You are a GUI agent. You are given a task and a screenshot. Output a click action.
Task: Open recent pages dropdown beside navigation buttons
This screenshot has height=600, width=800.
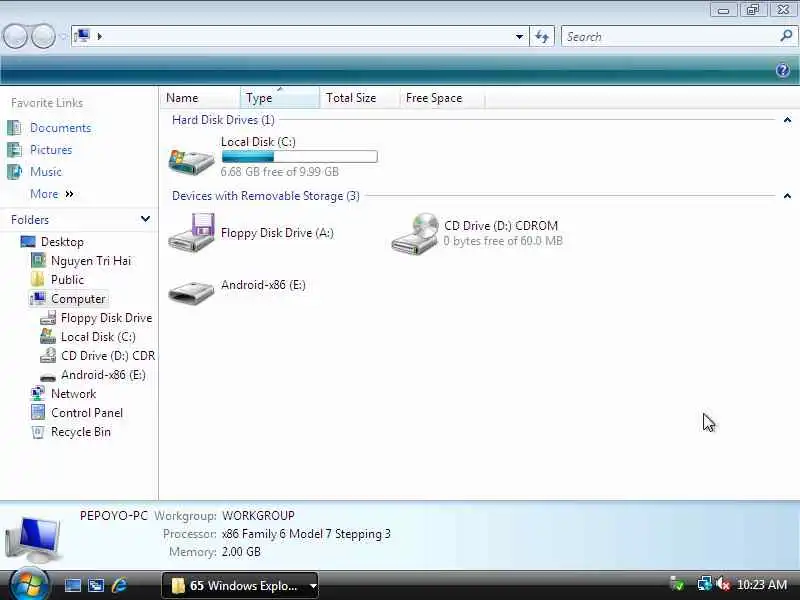point(63,36)
